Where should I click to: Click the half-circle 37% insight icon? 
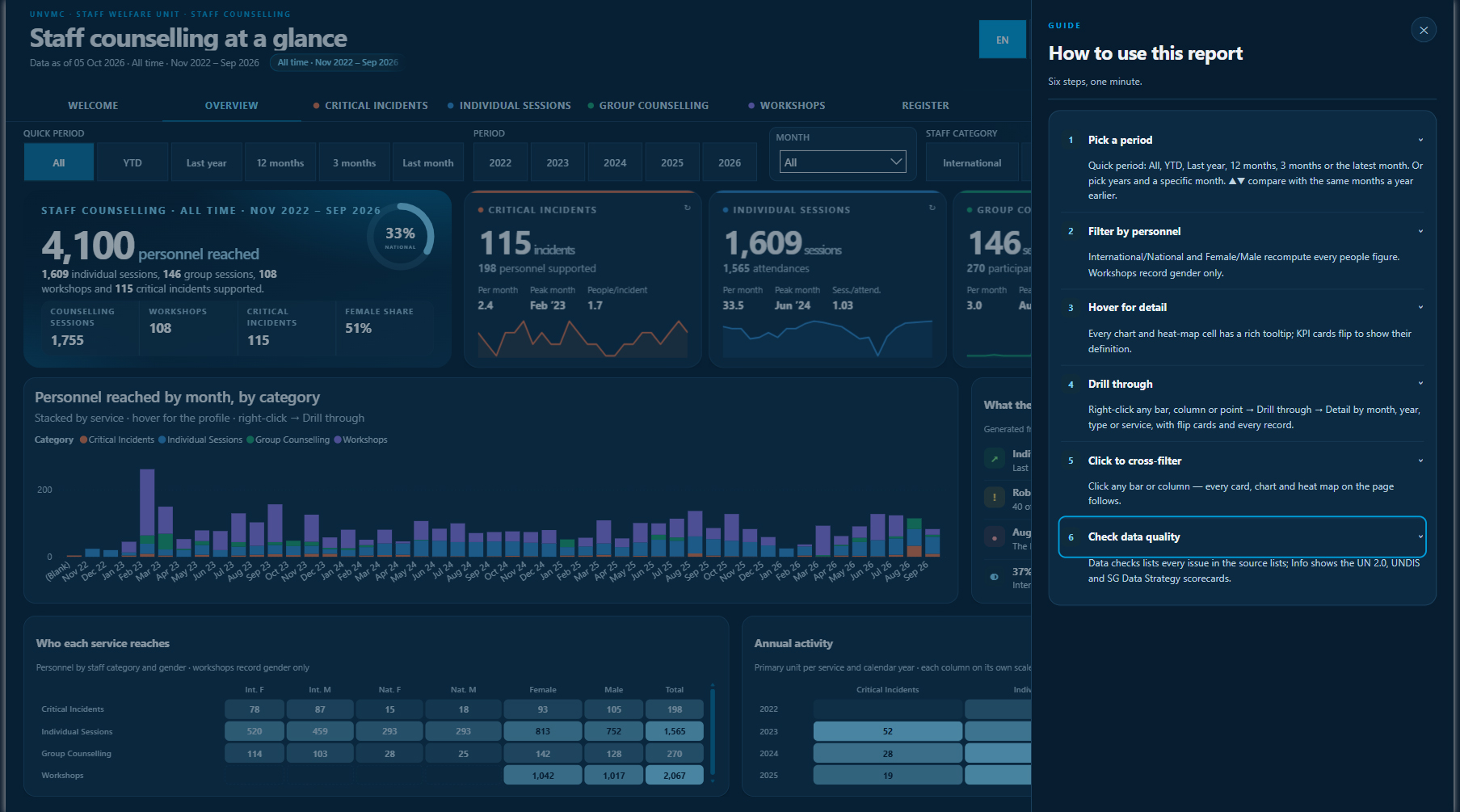tap(995, 576)
